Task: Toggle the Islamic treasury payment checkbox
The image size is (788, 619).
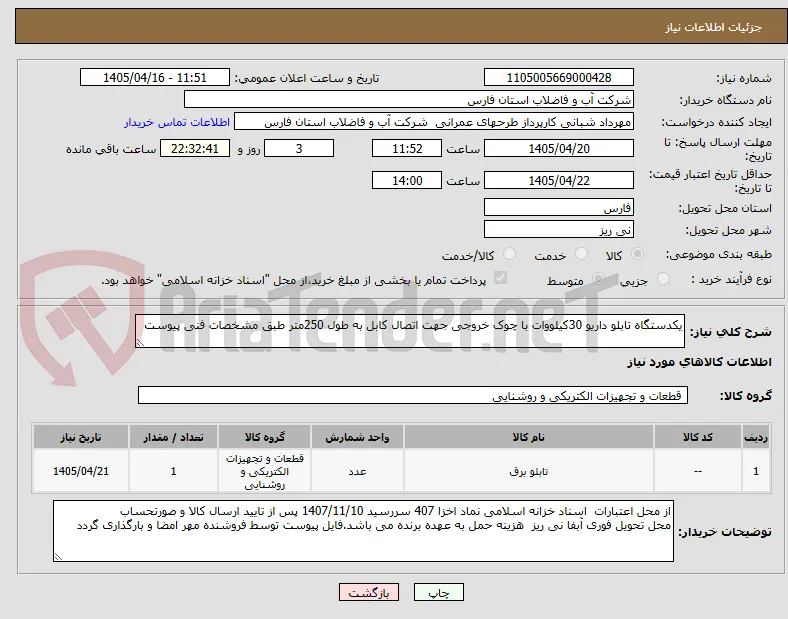Action: click(x=501, y=278)
